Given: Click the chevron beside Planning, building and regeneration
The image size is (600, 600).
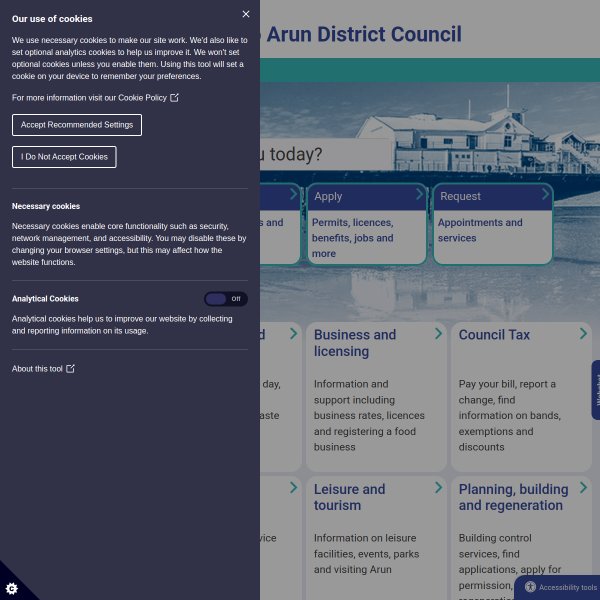Looking at the screenshot, I should point(583,488).
